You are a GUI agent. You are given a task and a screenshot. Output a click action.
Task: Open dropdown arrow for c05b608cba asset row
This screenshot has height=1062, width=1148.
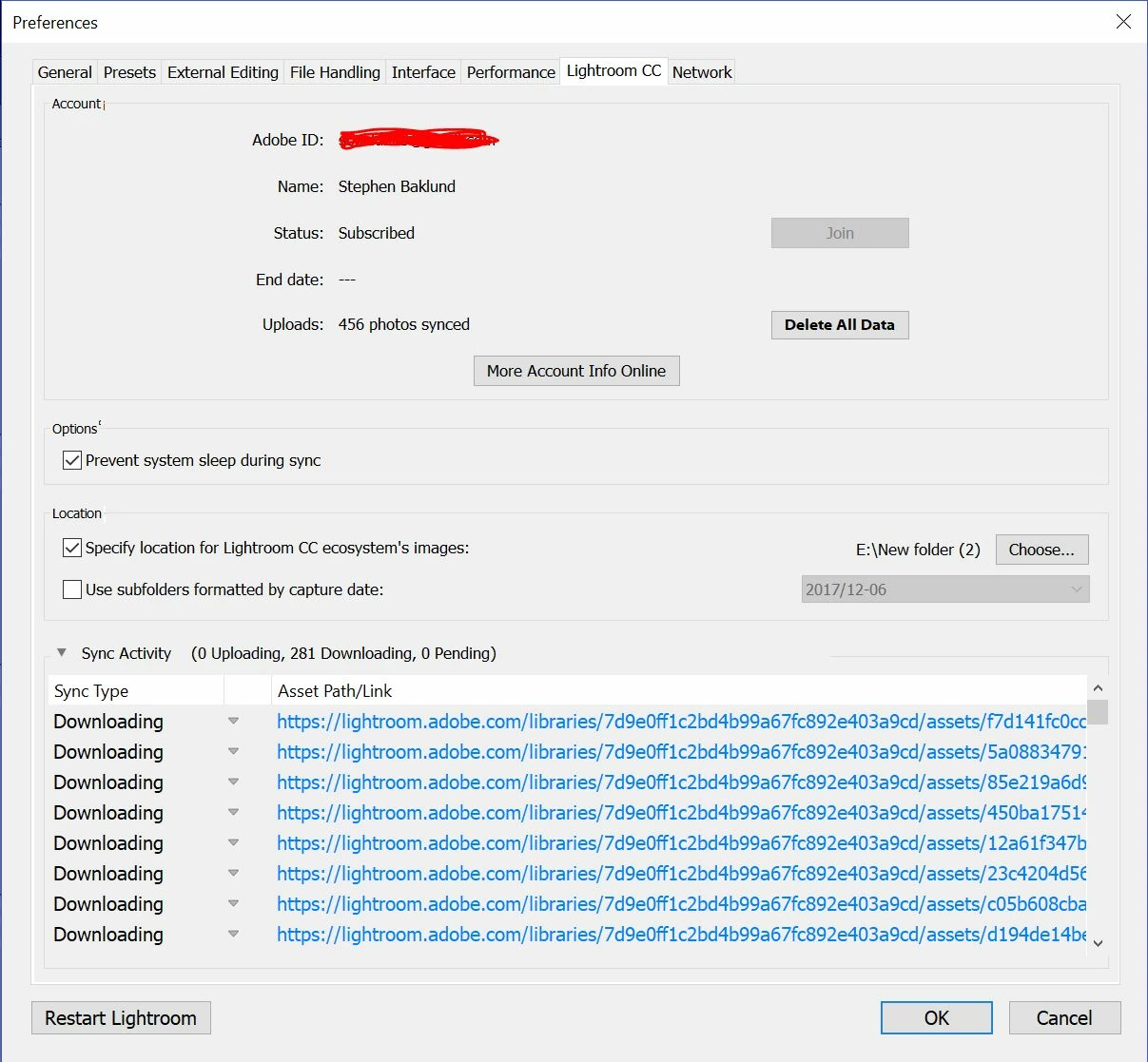pos(233,904)
